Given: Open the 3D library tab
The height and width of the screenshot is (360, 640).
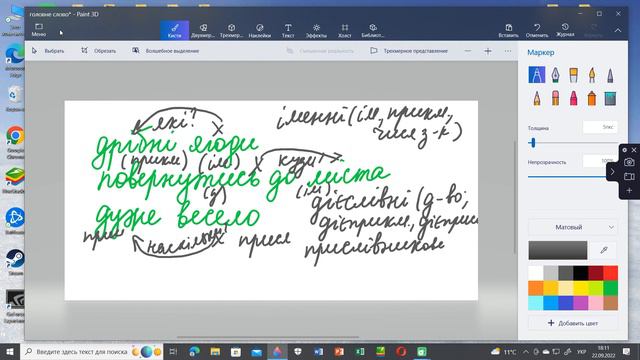Looking at the screenshot, I should pyautogui.click(x=373, y=30).
